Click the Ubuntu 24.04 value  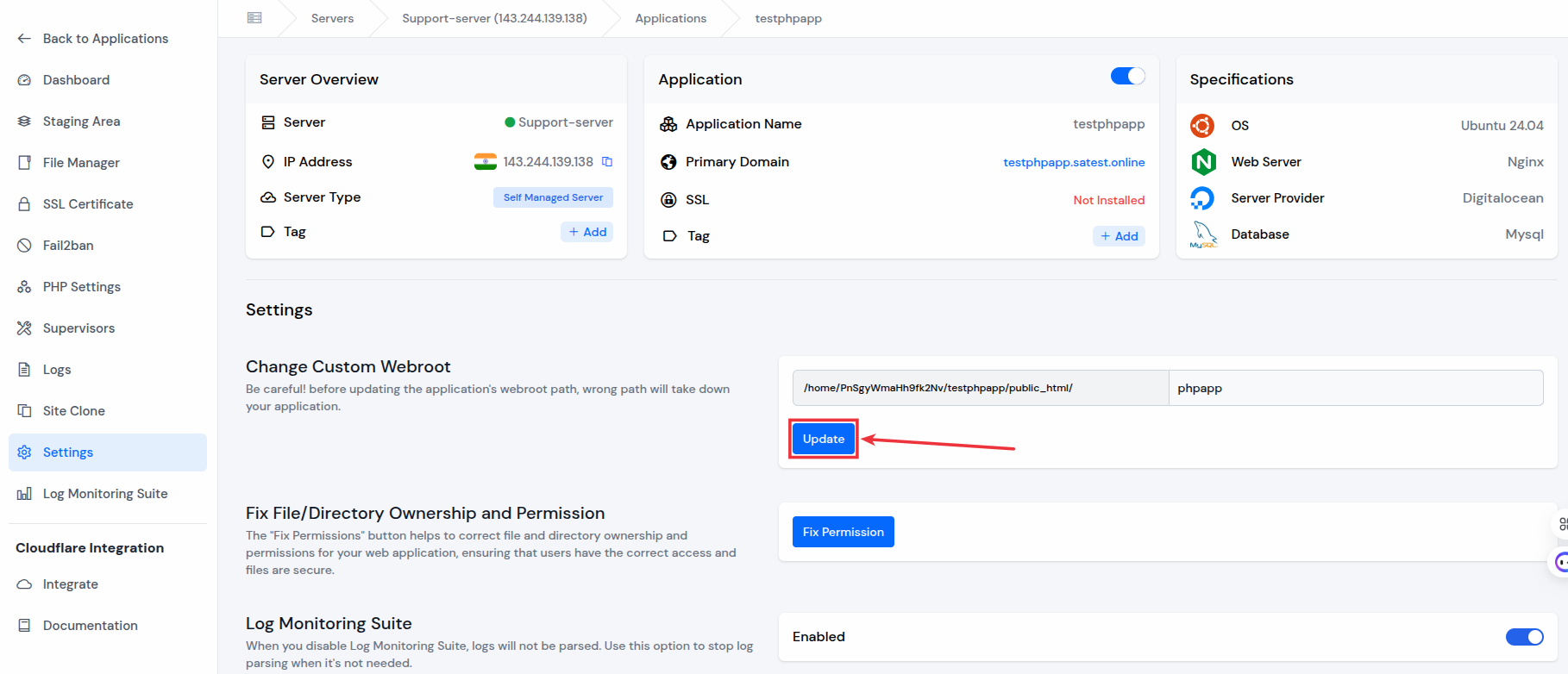1502,126
